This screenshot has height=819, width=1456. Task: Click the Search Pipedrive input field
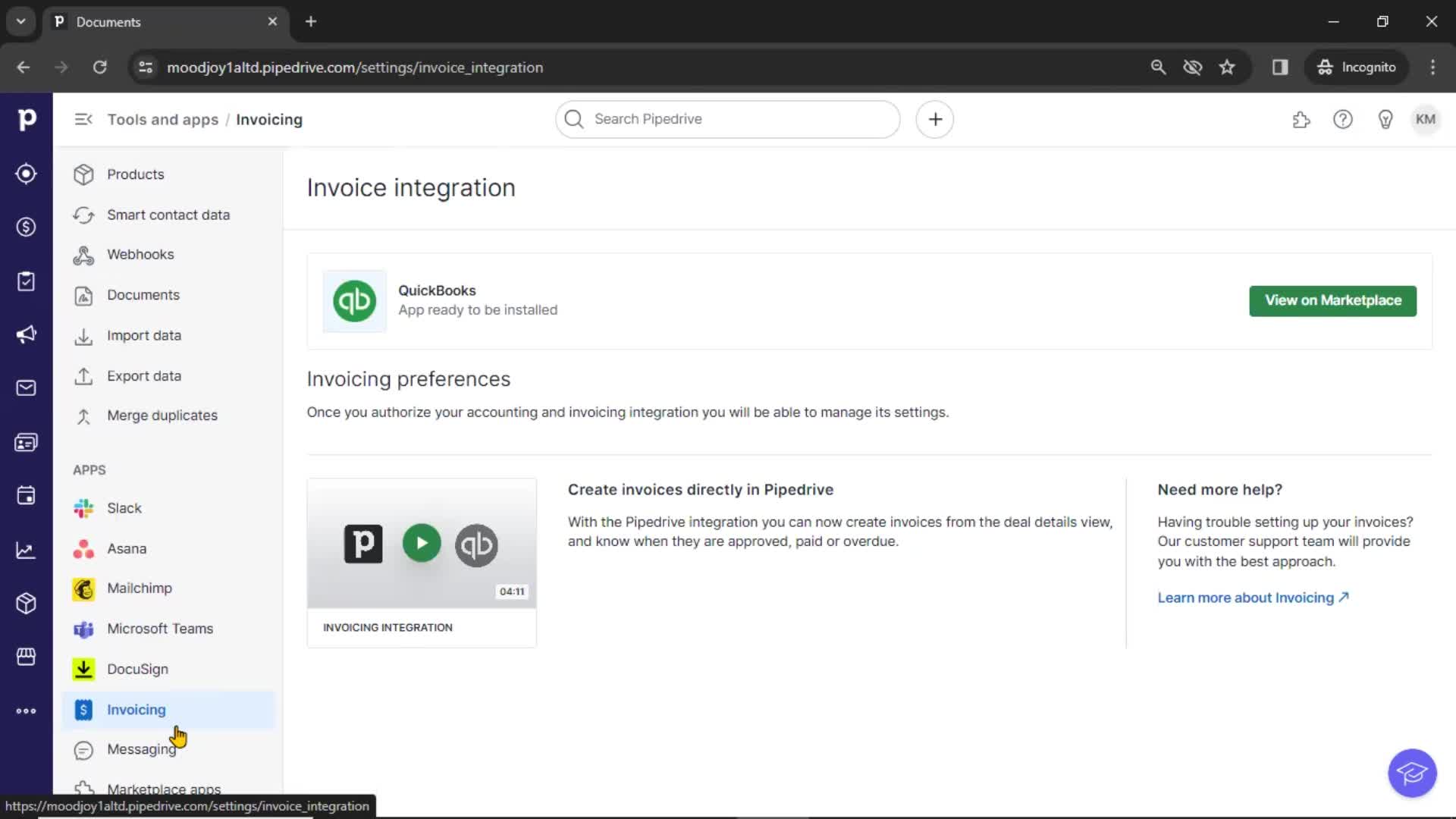pos(728,118)
